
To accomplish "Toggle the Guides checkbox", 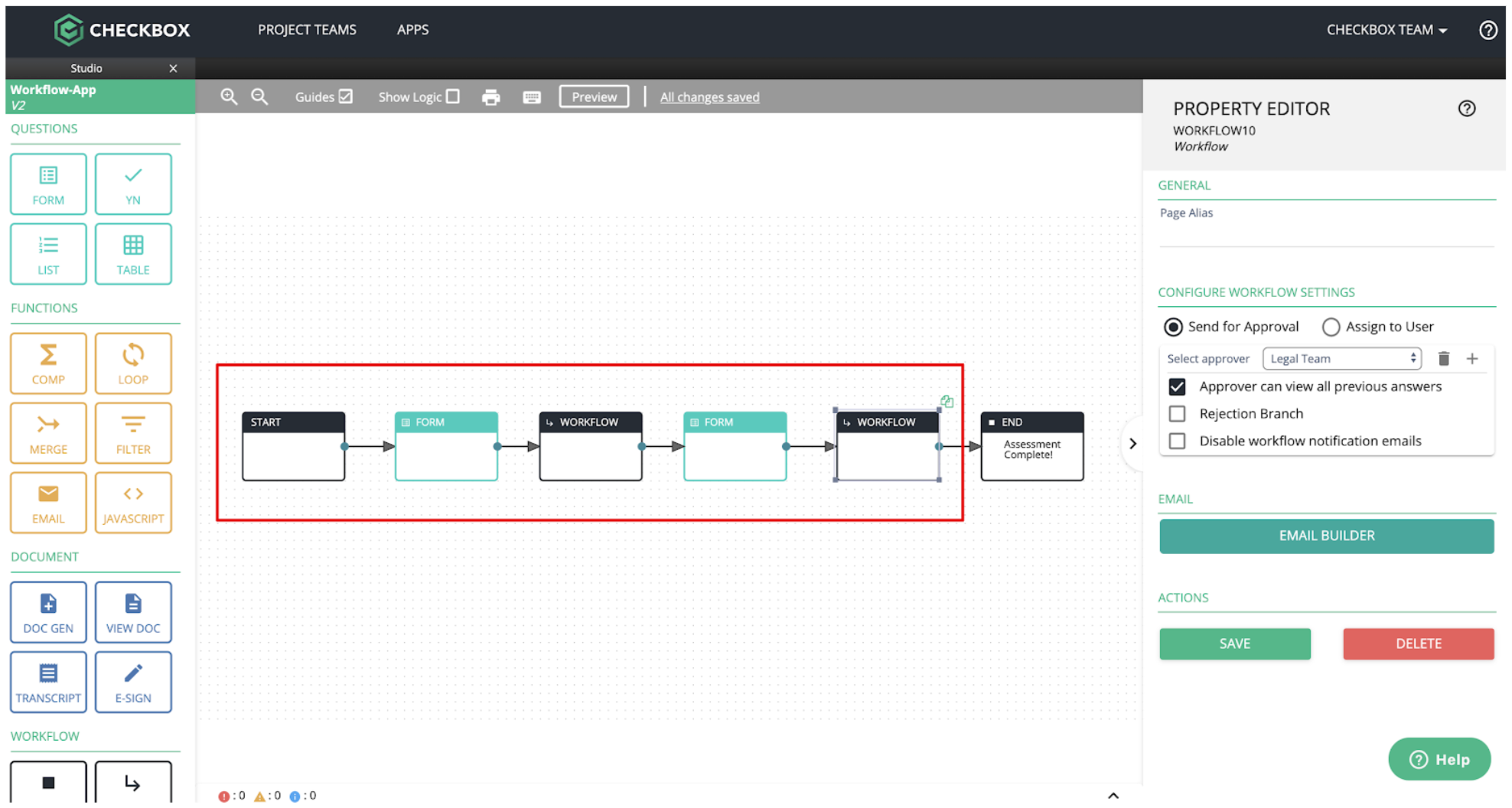I will click(346, 96).
